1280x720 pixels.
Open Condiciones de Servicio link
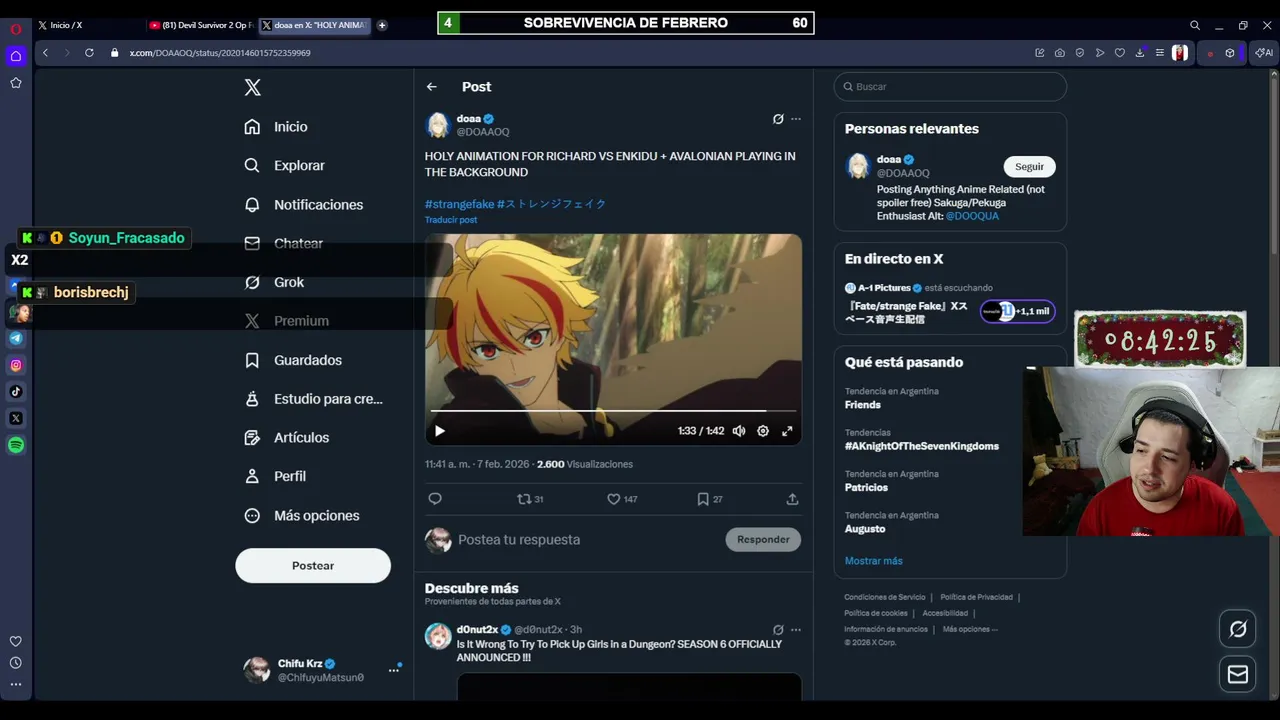[x=885, y=597]
